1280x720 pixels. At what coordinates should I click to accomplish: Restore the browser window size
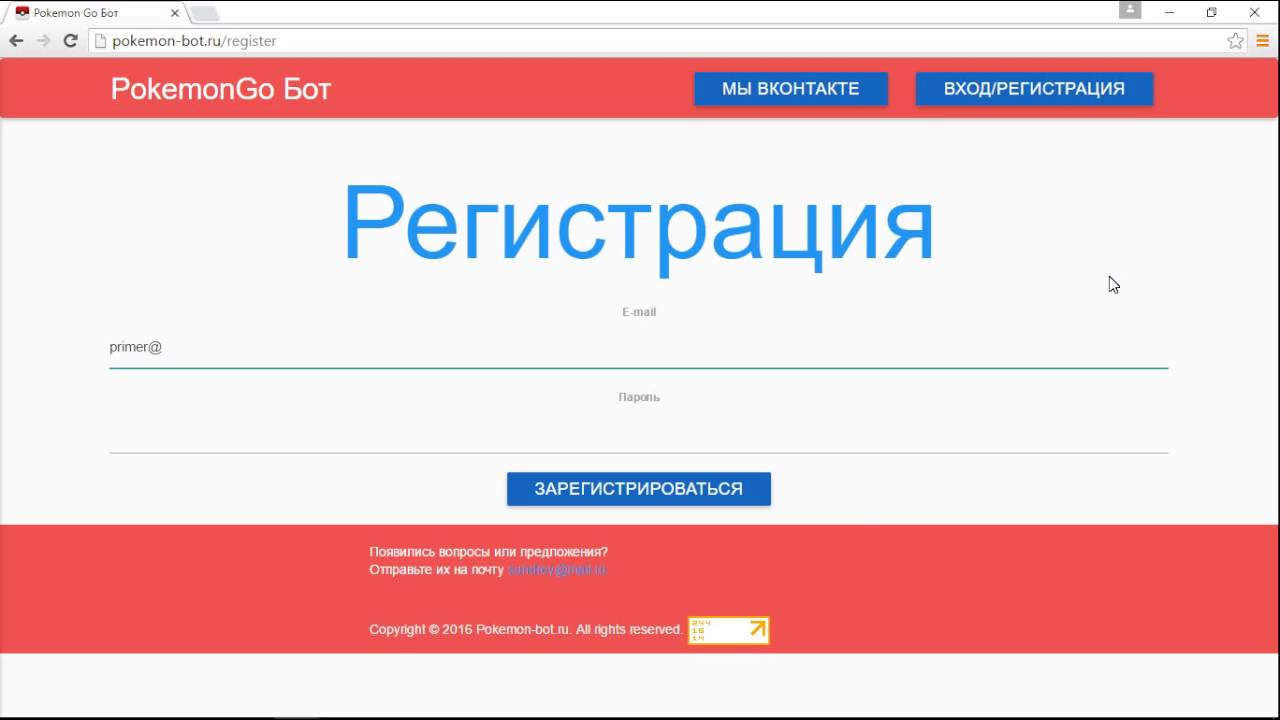click(1212, 12)
